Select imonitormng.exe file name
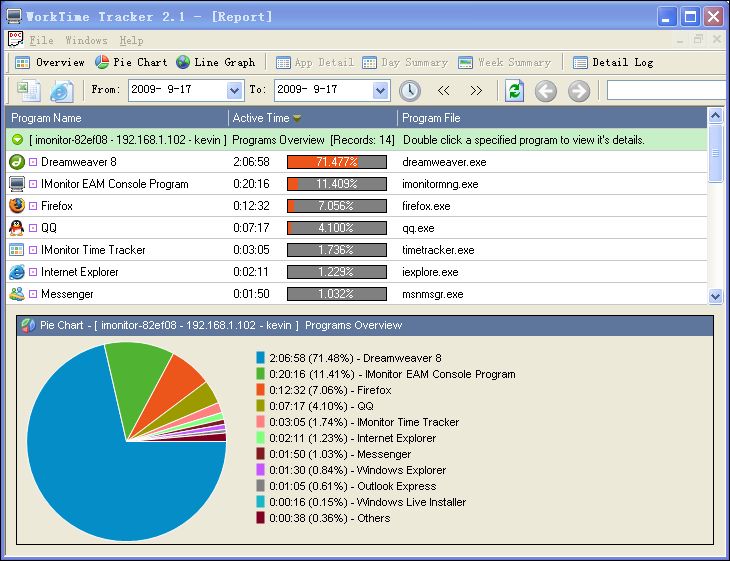The height and width of the screenshot is (561, 730). pos(440,184)
